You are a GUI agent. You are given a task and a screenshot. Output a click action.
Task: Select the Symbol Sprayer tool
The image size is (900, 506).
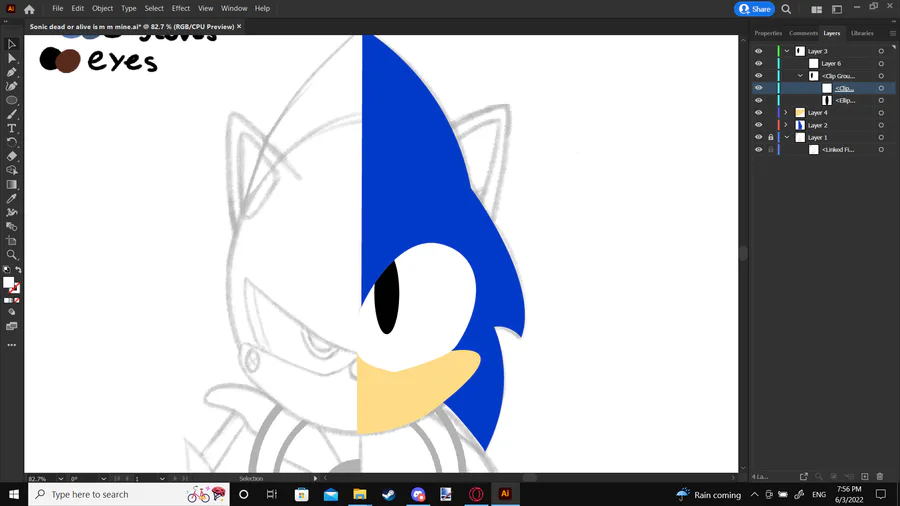[11, 212]
